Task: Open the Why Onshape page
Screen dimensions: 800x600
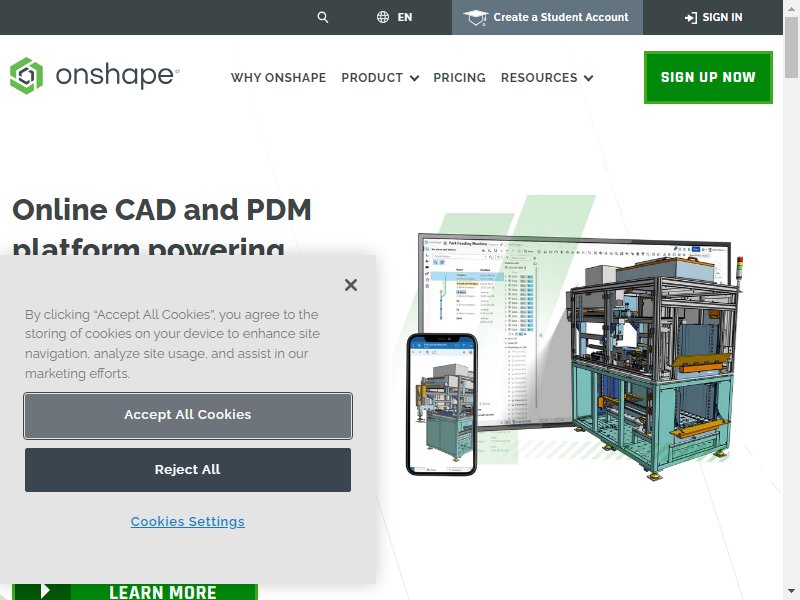Action: pyautogui.click(x=278, y=78)
